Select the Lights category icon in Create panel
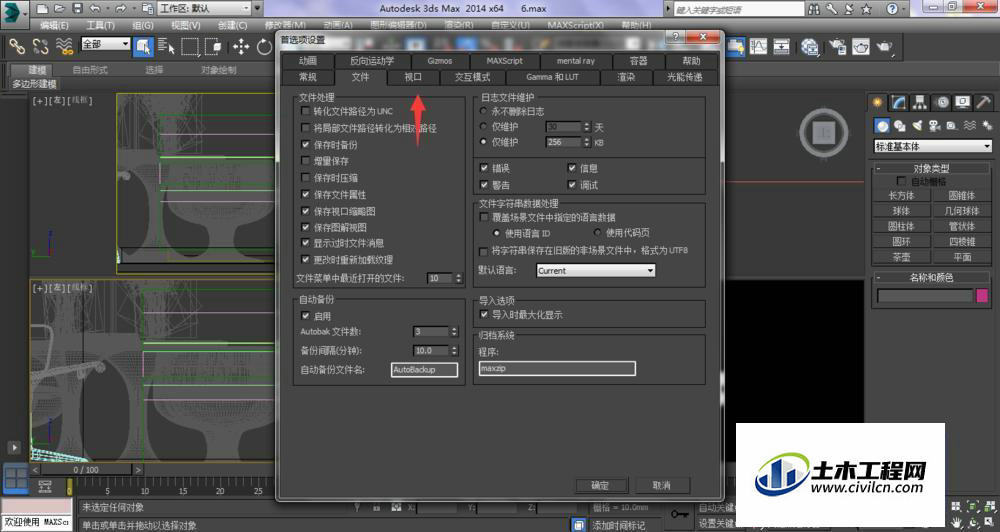The height and width of the screenshot is (532, 1000). click(x=917, y=126)
